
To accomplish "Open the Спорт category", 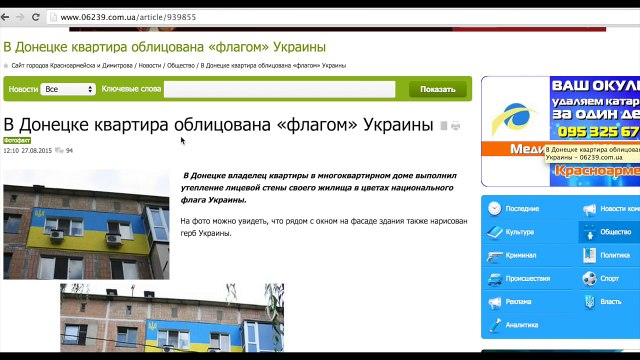I will pos(609,278).
